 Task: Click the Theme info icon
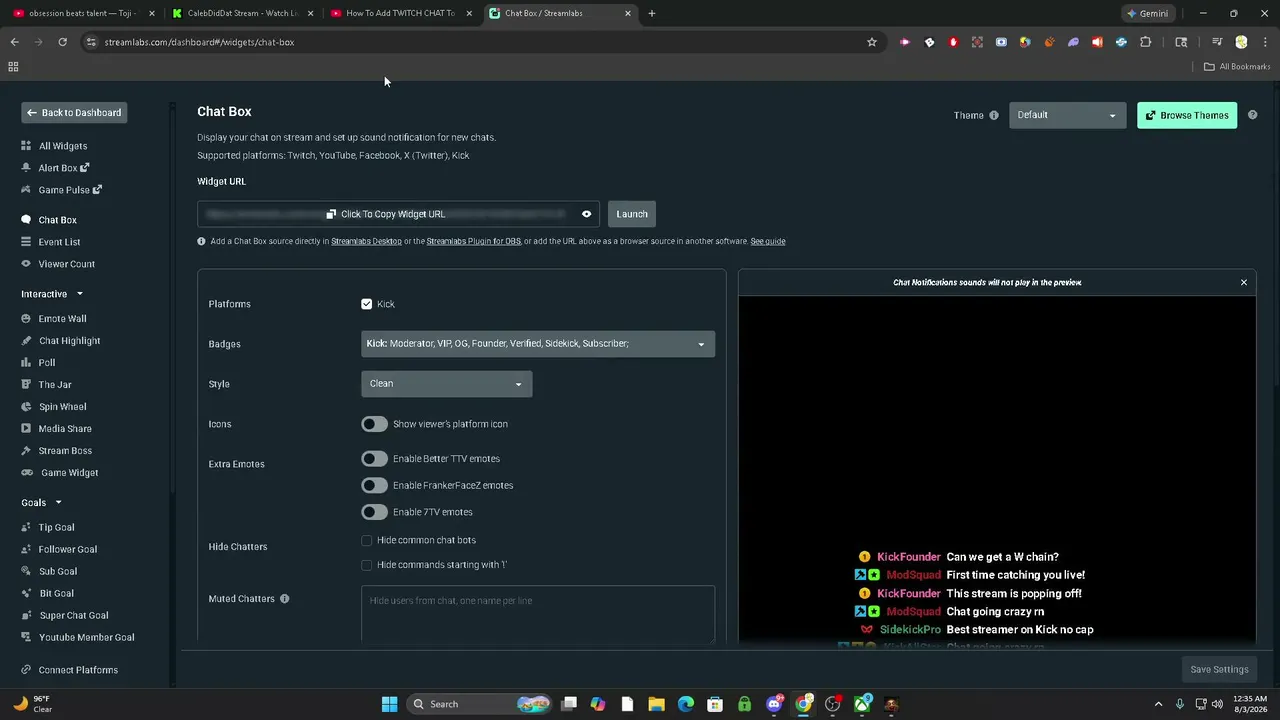994,115
